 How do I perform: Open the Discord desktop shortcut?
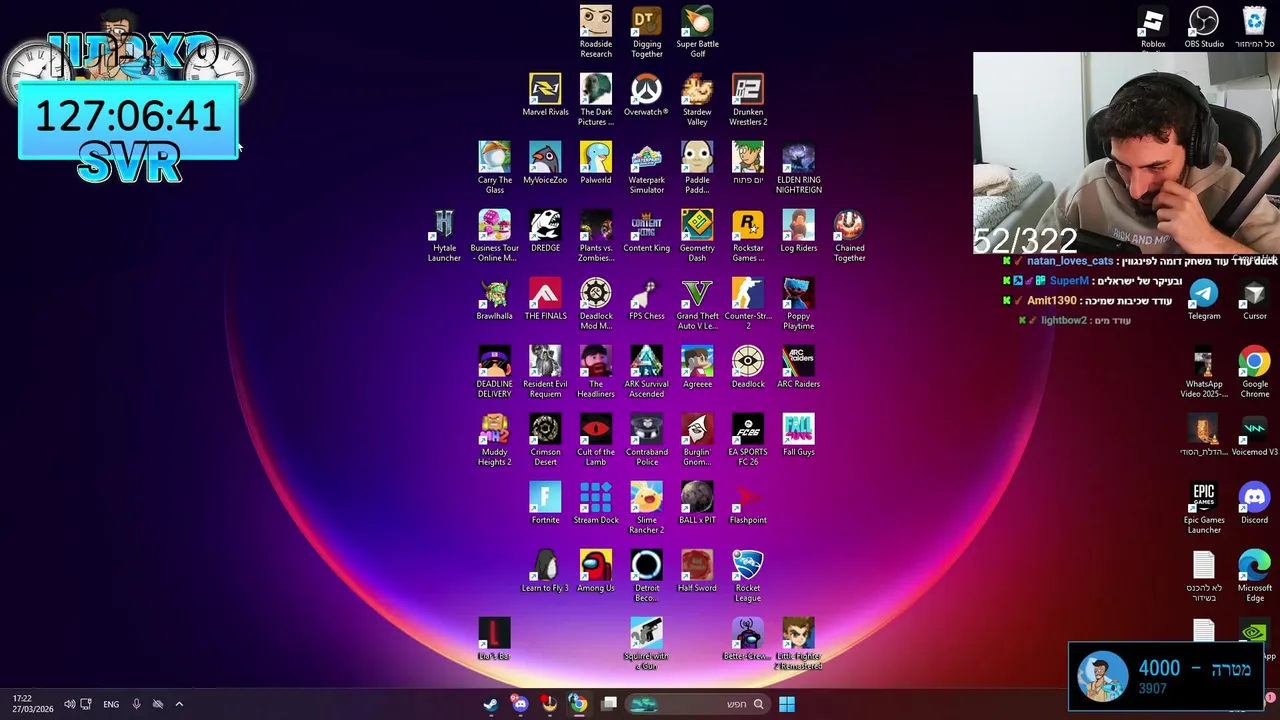coord(1254,503)
